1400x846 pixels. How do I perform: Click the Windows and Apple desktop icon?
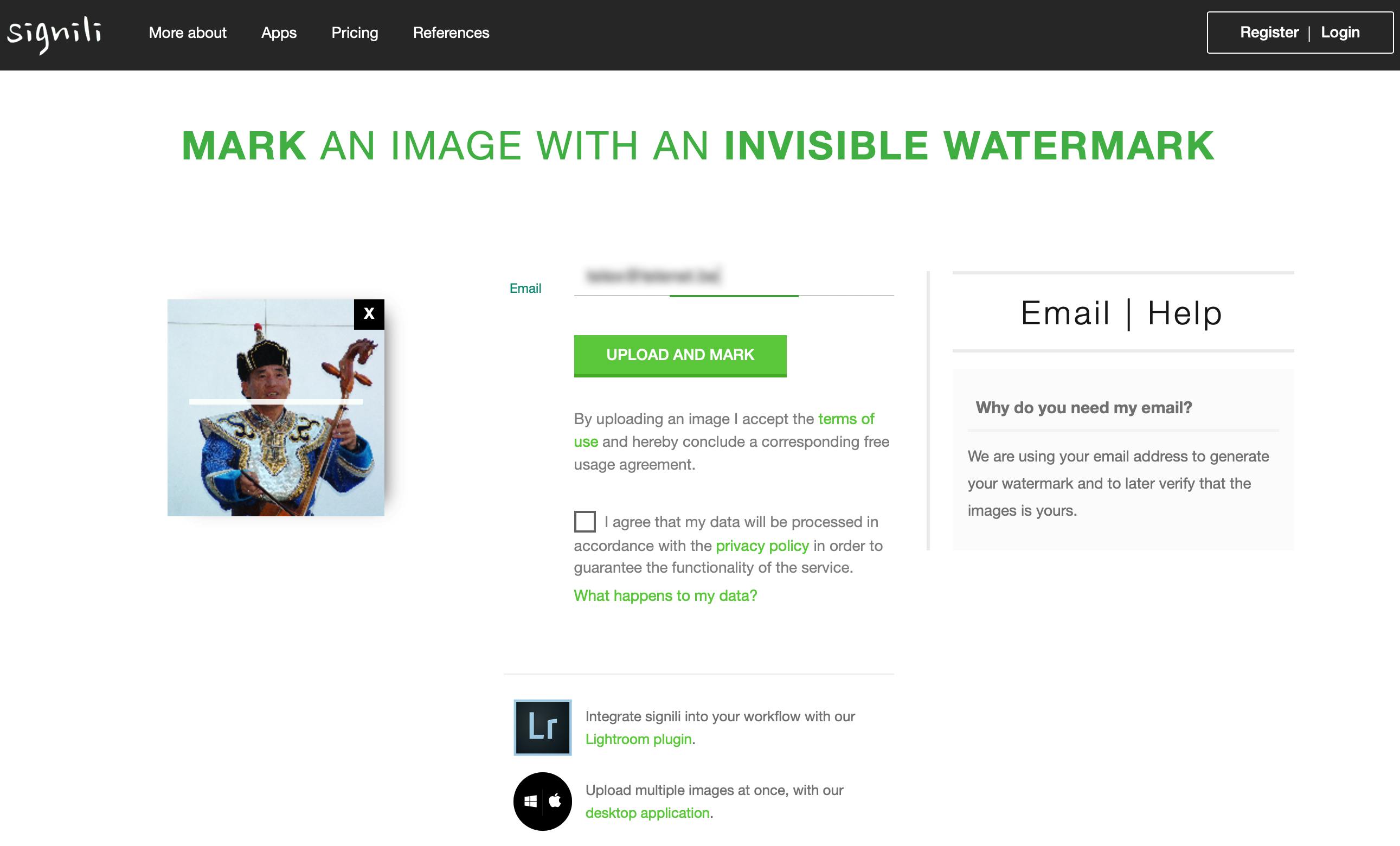point(542,801)
